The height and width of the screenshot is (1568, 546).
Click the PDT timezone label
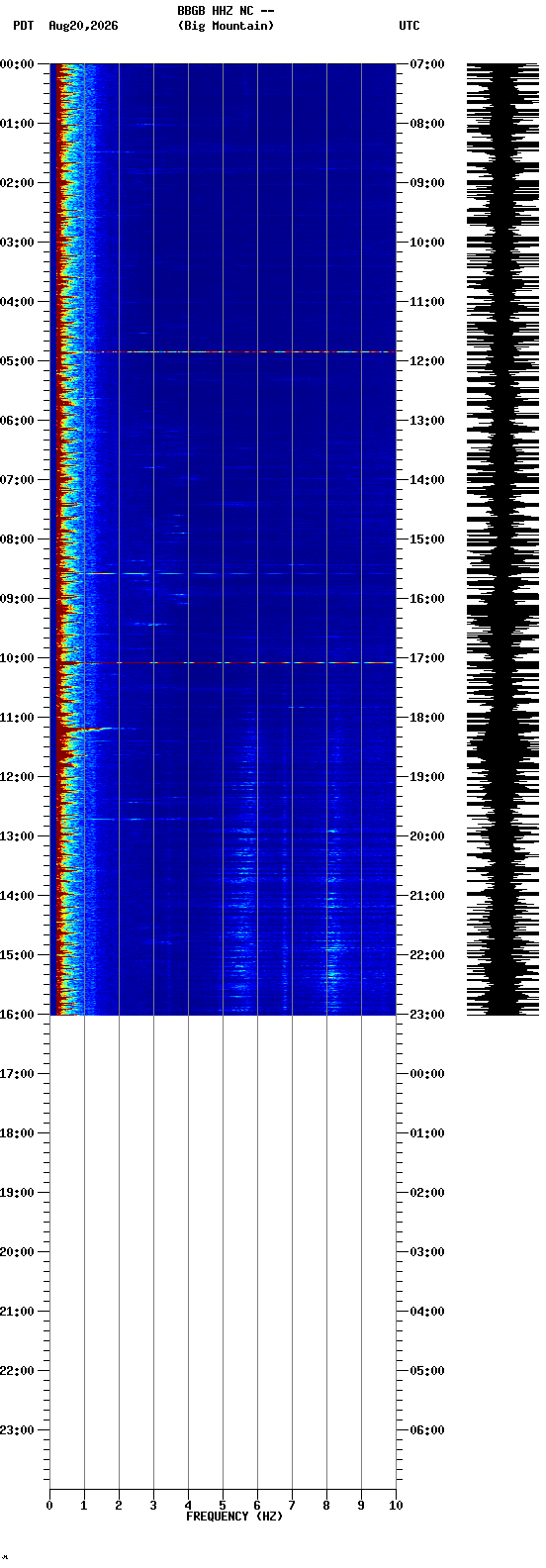click(23, 26)
